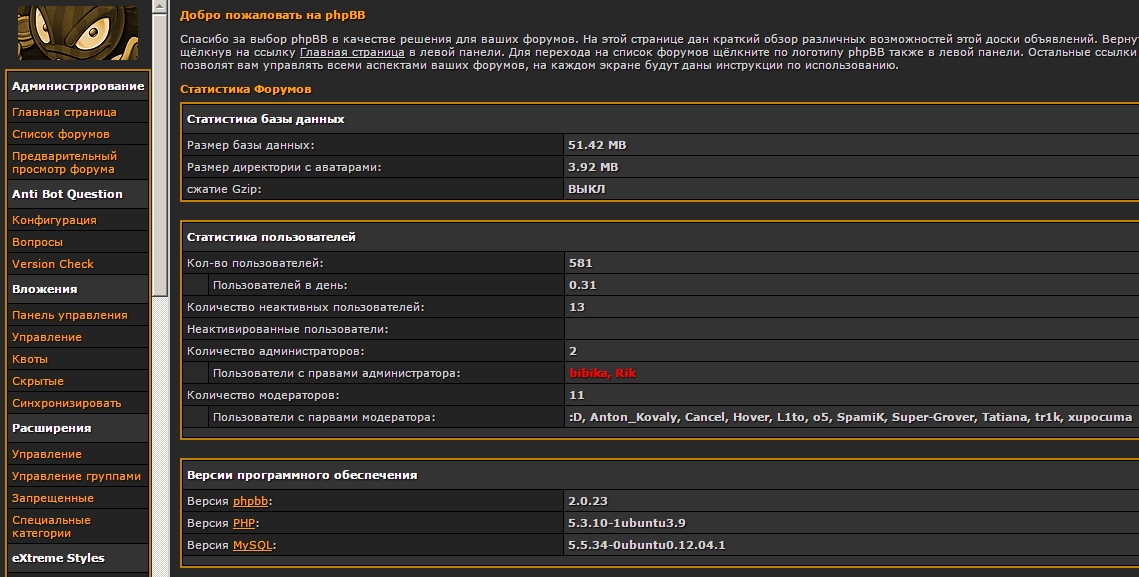Open Управление группами under Расширения

point(77,476)
